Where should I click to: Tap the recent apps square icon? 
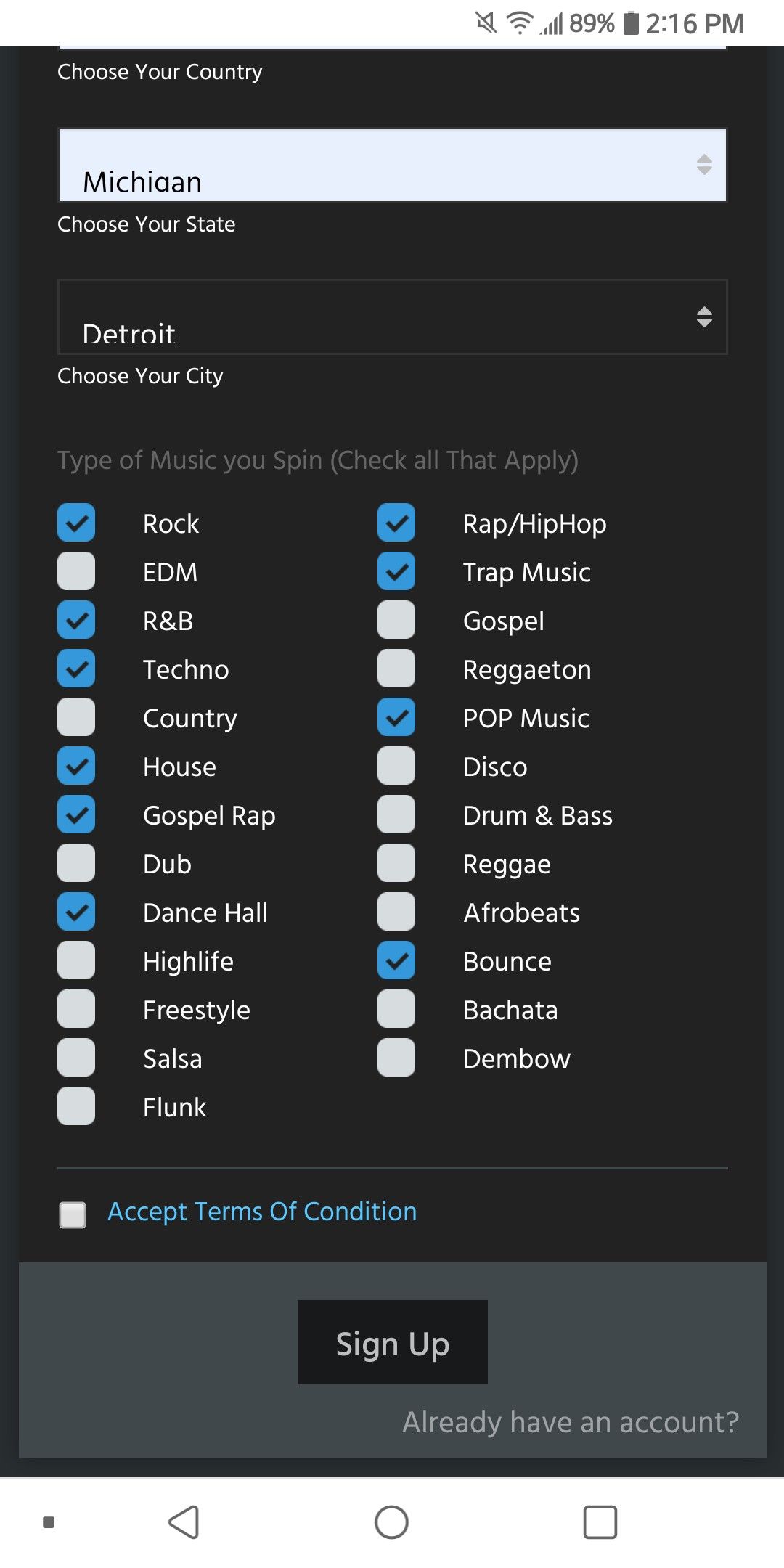(x=600, y=1522)
